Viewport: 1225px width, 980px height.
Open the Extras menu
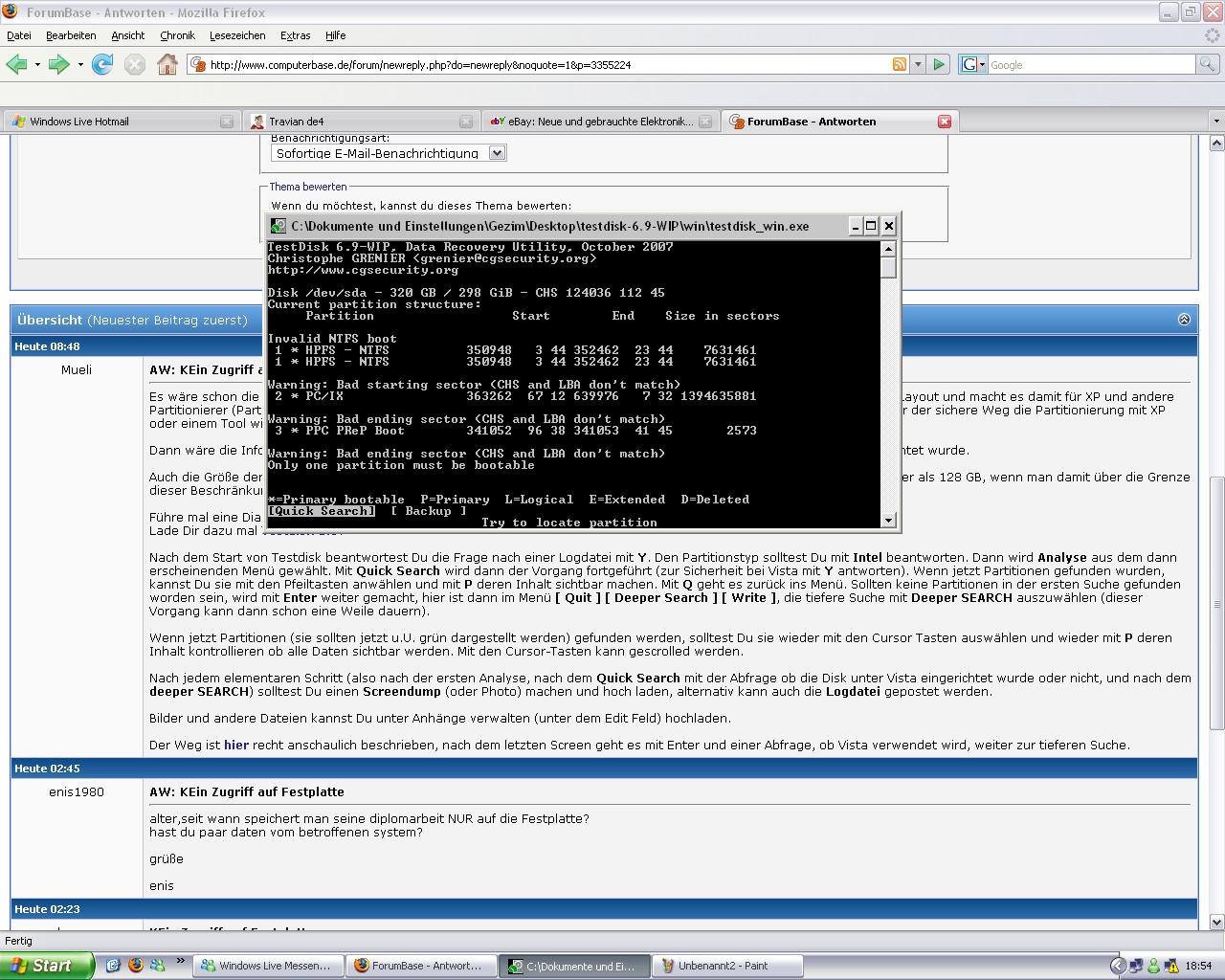(x=295, y=35)
